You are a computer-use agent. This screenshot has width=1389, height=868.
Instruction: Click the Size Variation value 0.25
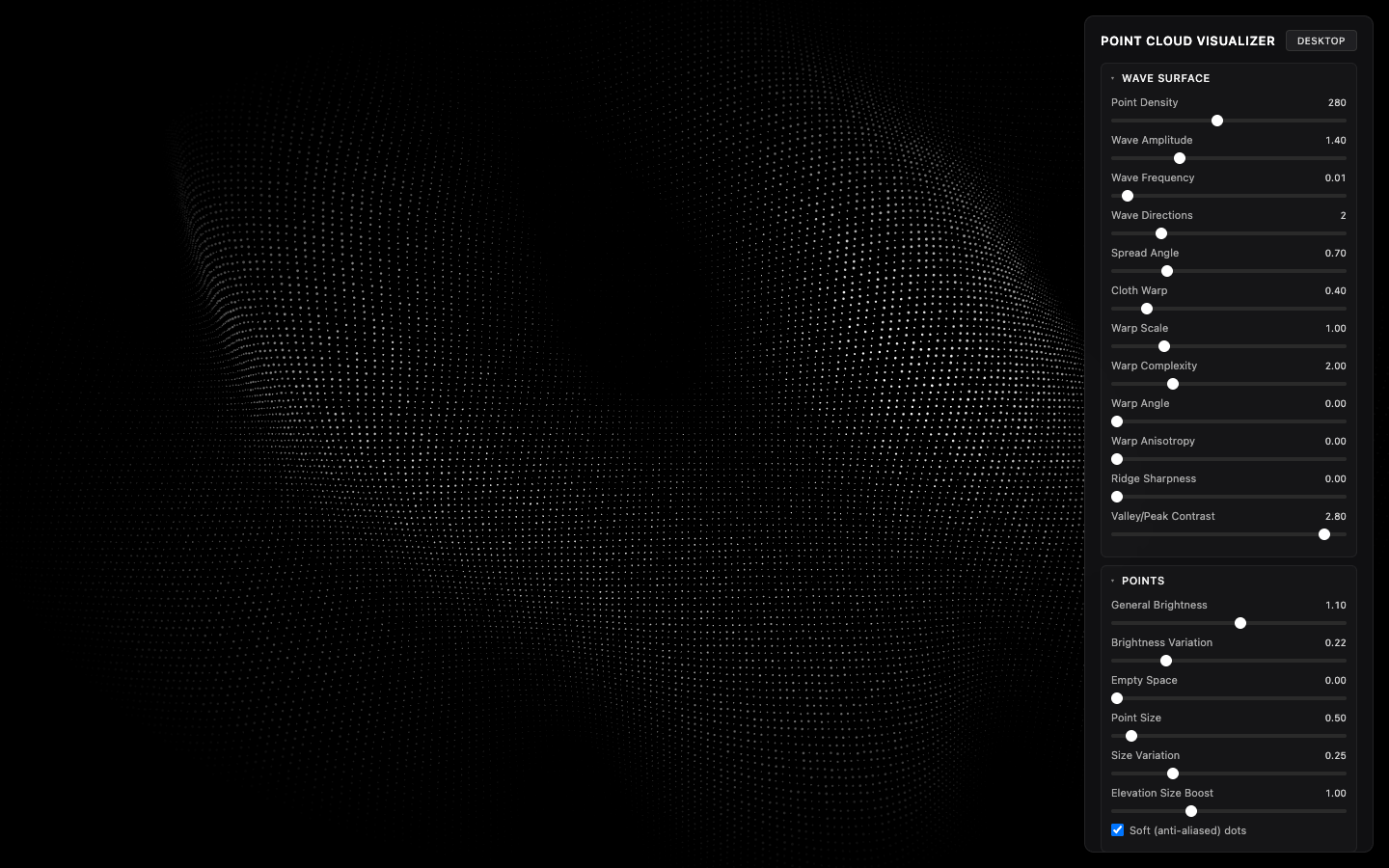[1336, 755]
